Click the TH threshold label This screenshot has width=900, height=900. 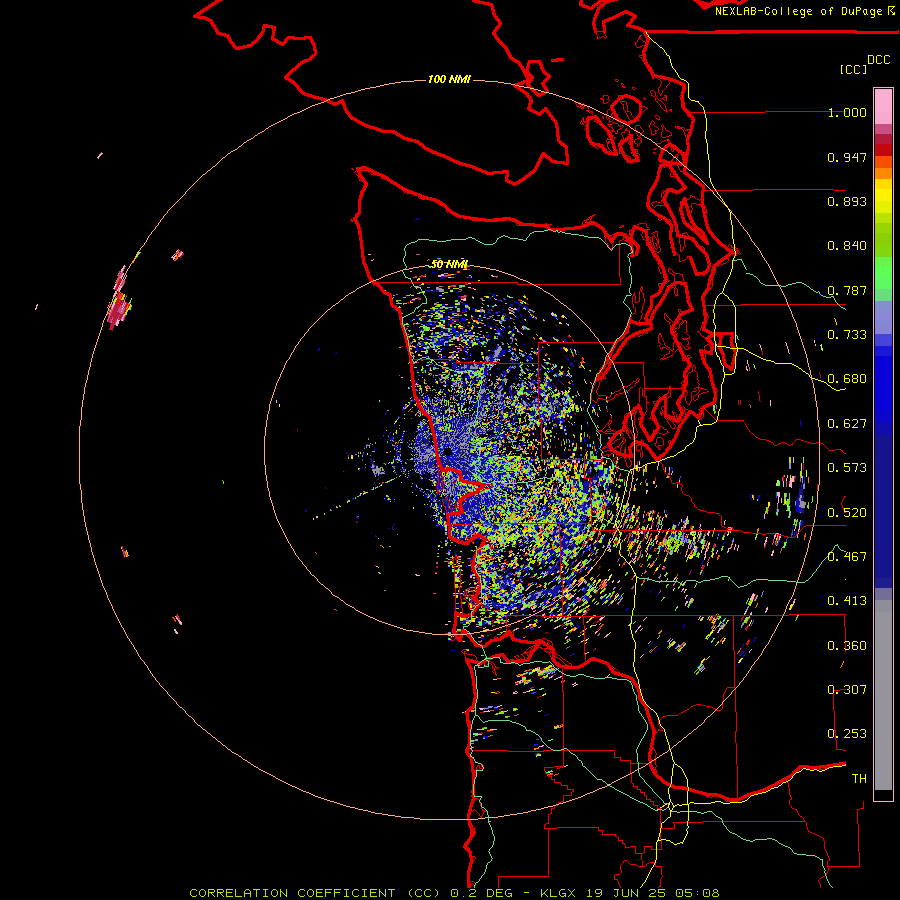[859, 779]
